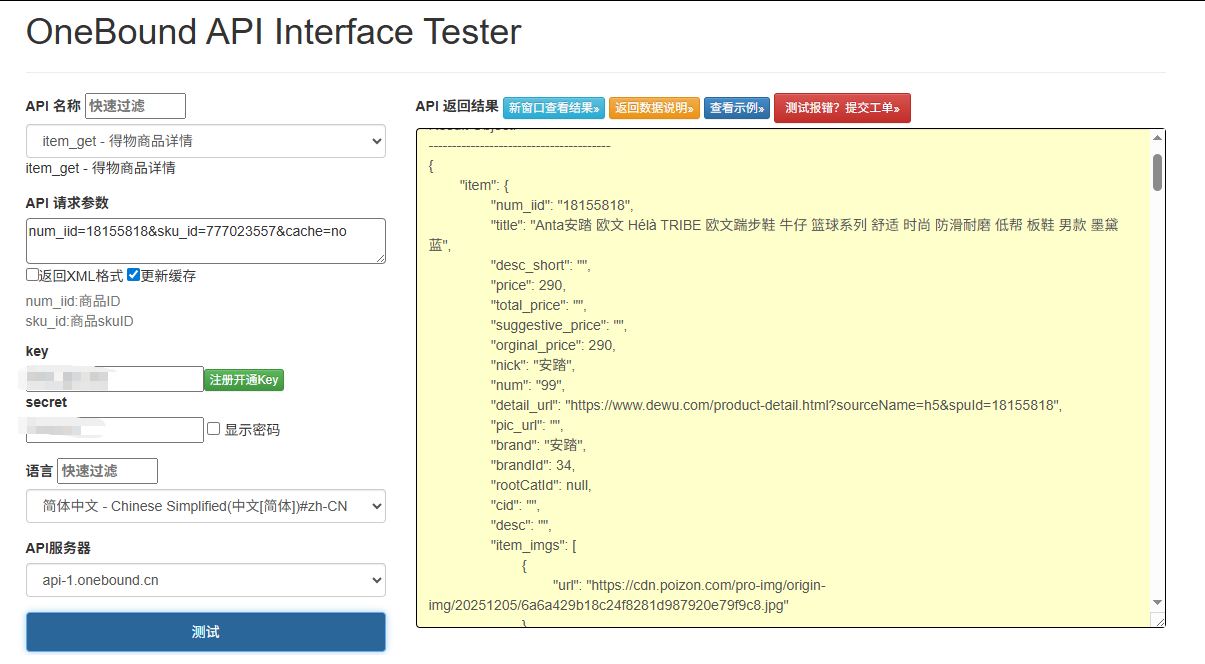Click the key input field
Screen dimensions: 1205x664
point(115,379)
